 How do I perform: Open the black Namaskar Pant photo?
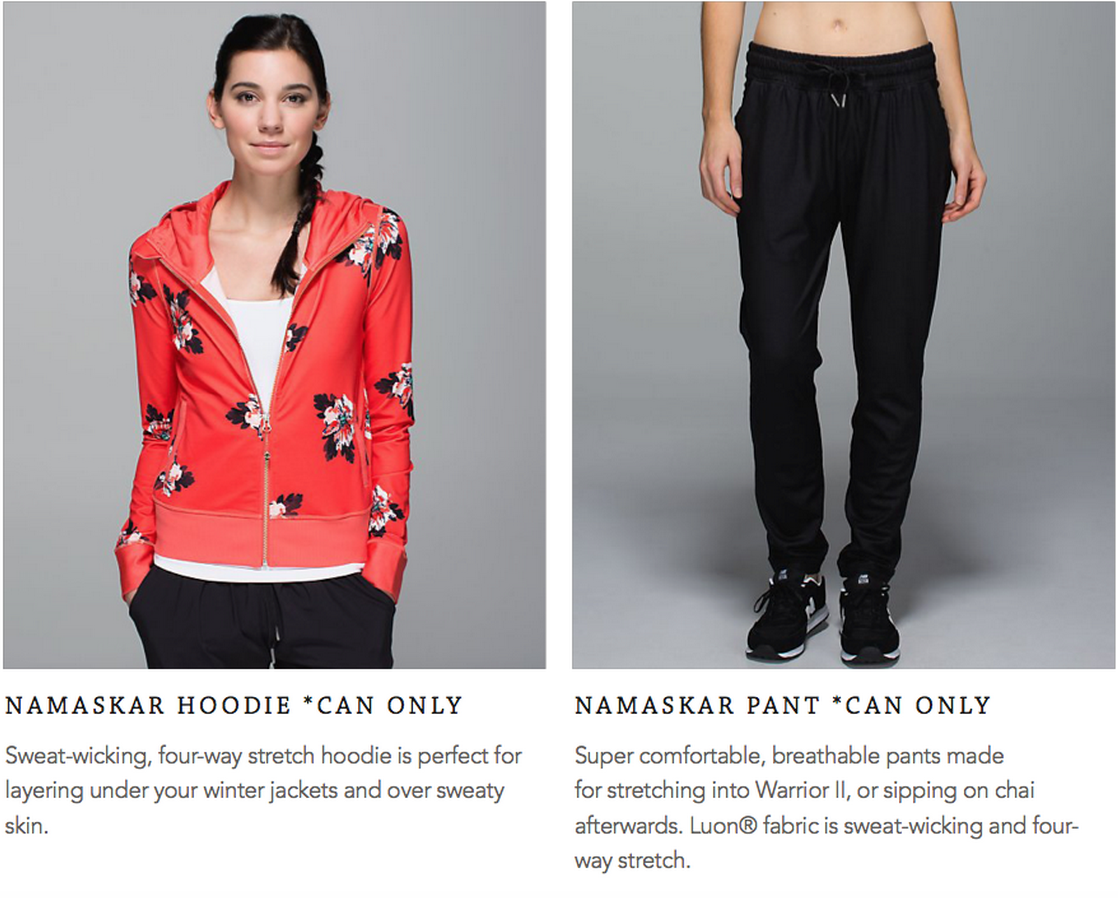tap(843, 335)
